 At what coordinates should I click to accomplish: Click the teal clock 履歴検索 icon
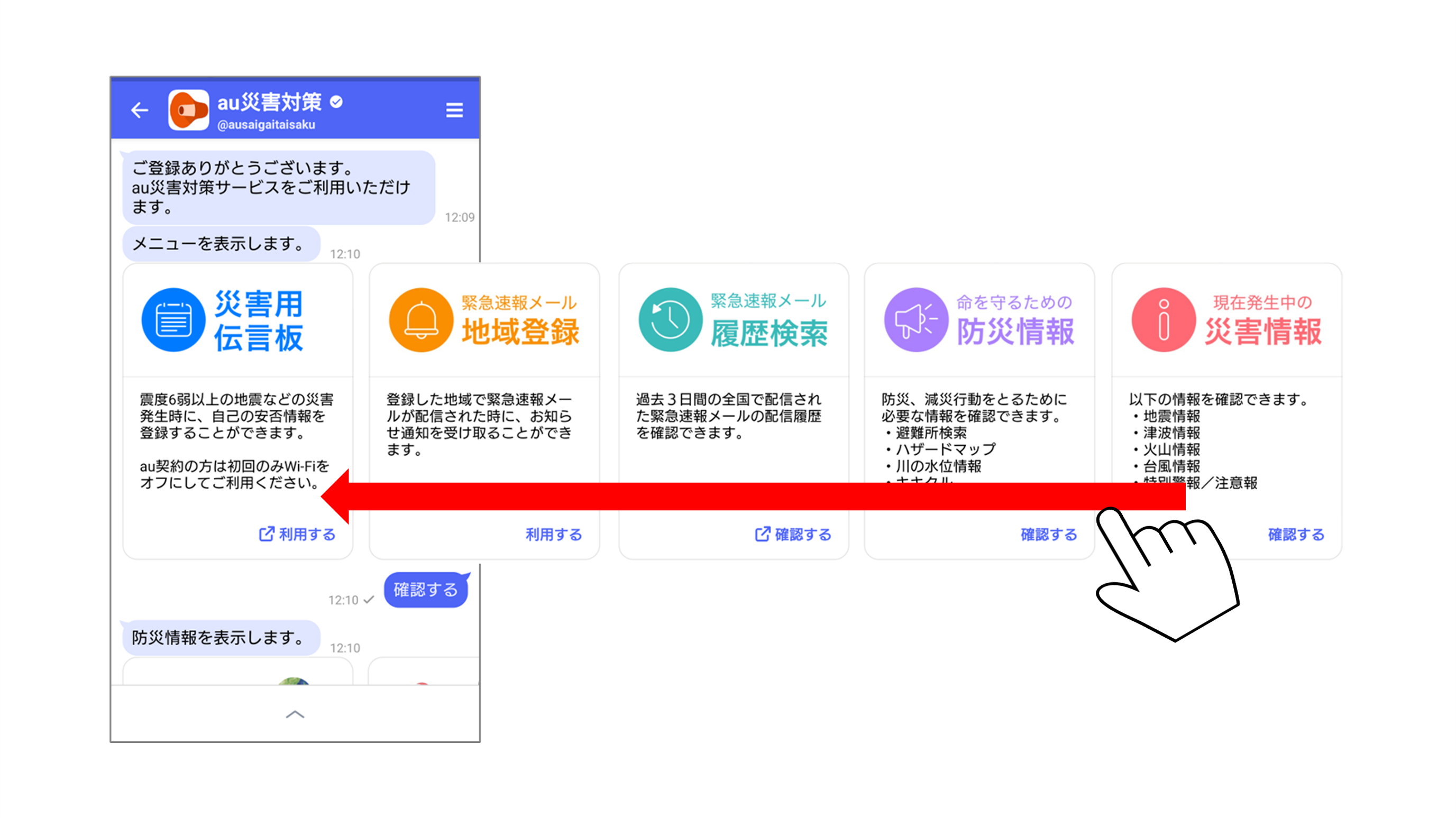670,320
